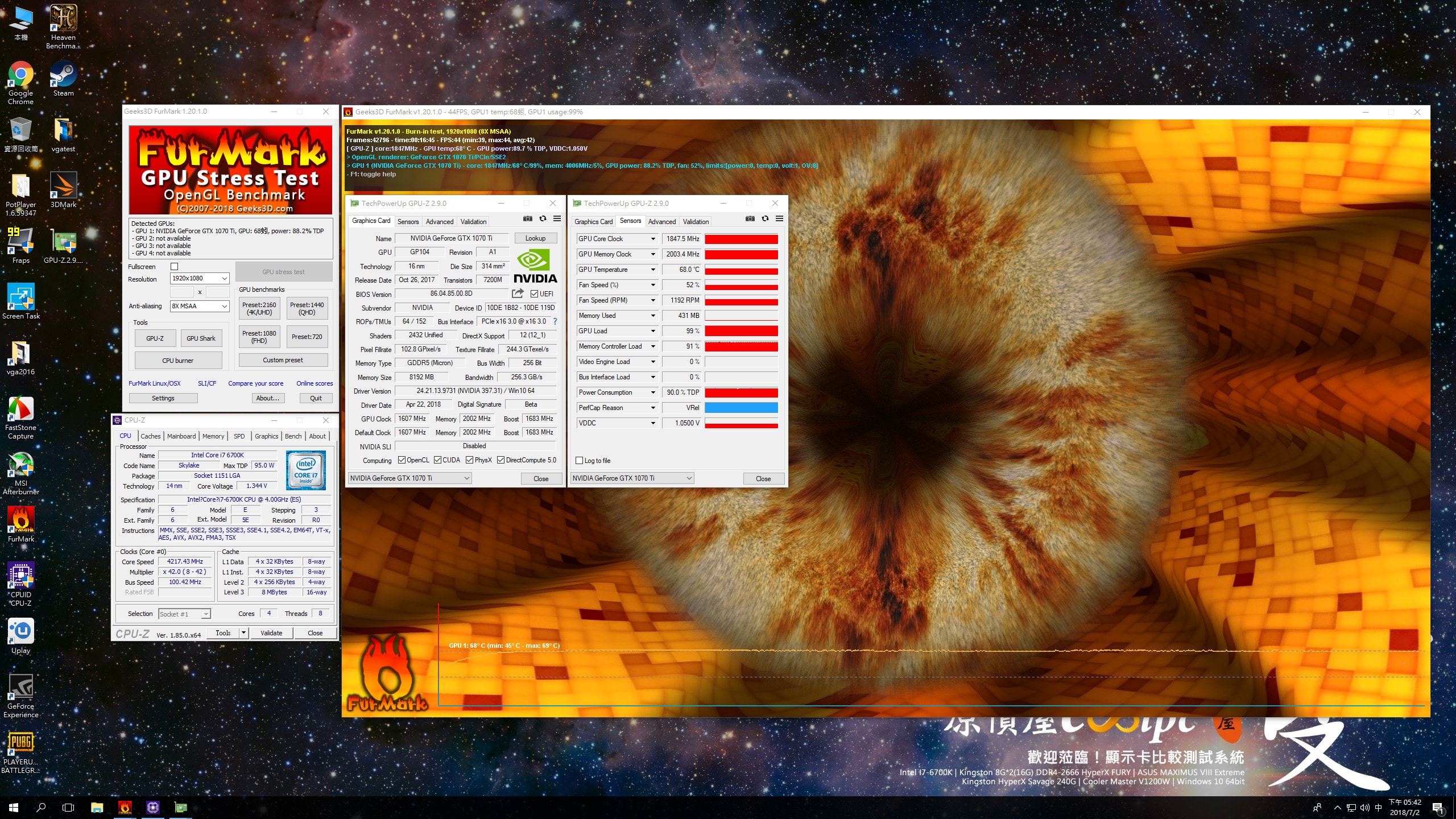Expand the Memory Used sensor dropdown
The width and height of the screenshot is (1456, 819).
click(653, 316)
